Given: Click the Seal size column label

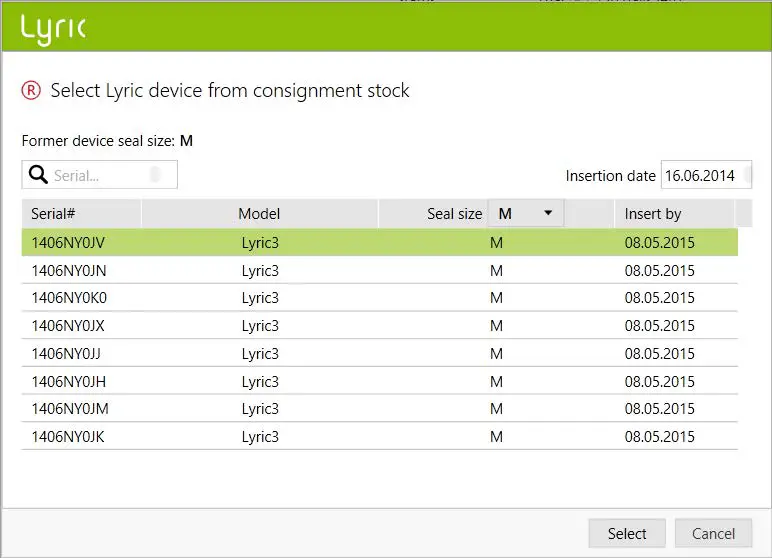Looking at the screenshot, I should click(454, 214).
